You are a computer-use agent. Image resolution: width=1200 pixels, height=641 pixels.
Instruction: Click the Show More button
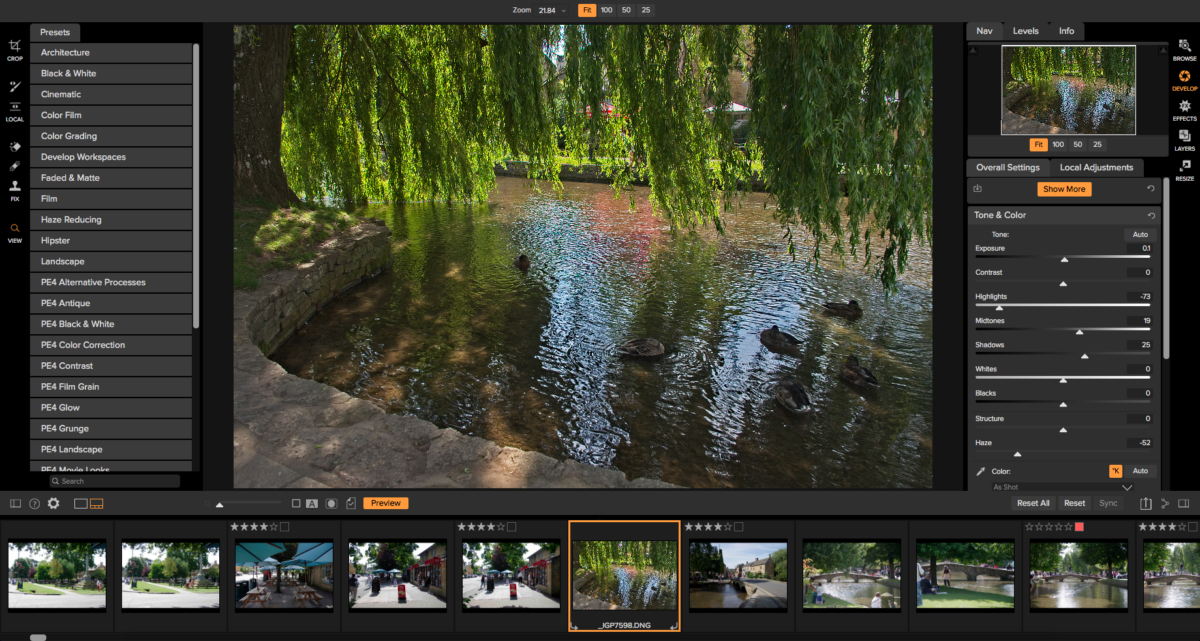tap(1064, 189)
